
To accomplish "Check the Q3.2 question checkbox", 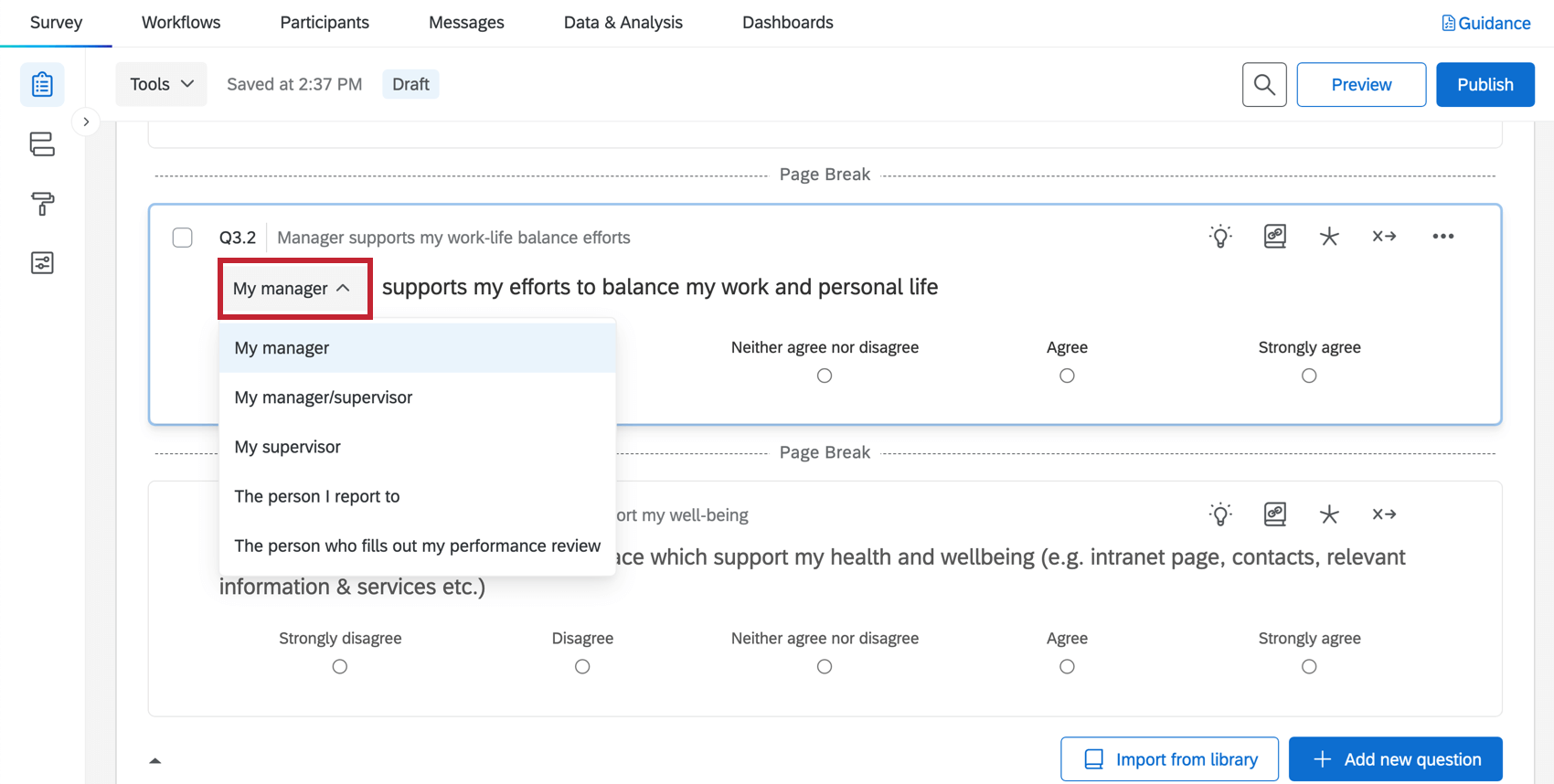I will pos(183,238).
